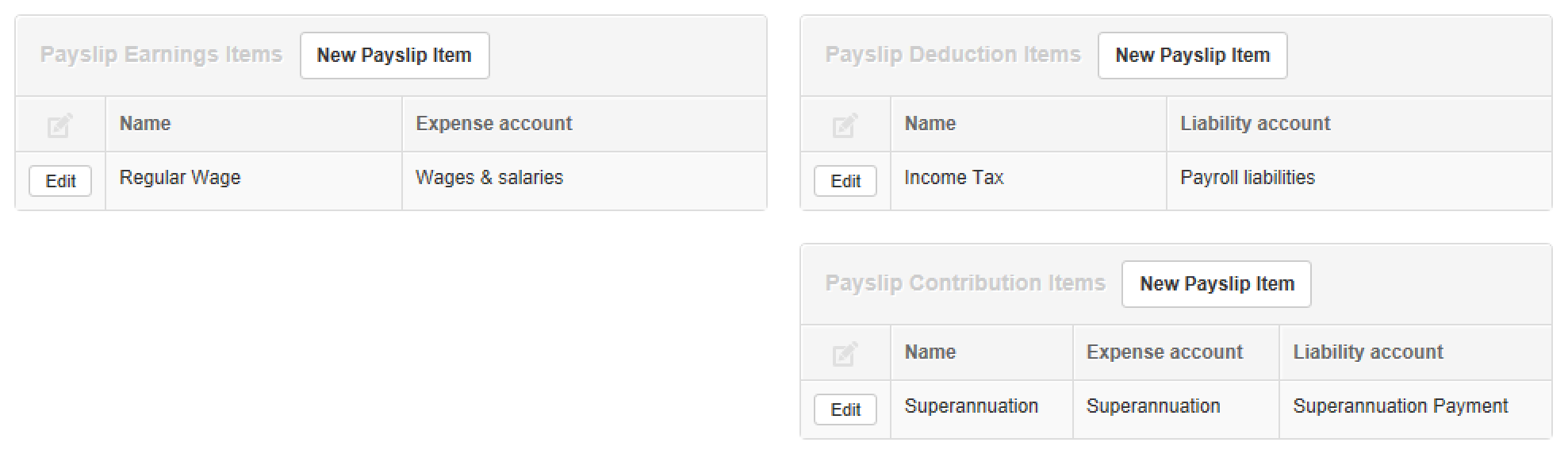Click the Liability account header in Contribution table

click(x=1368, y=352)
